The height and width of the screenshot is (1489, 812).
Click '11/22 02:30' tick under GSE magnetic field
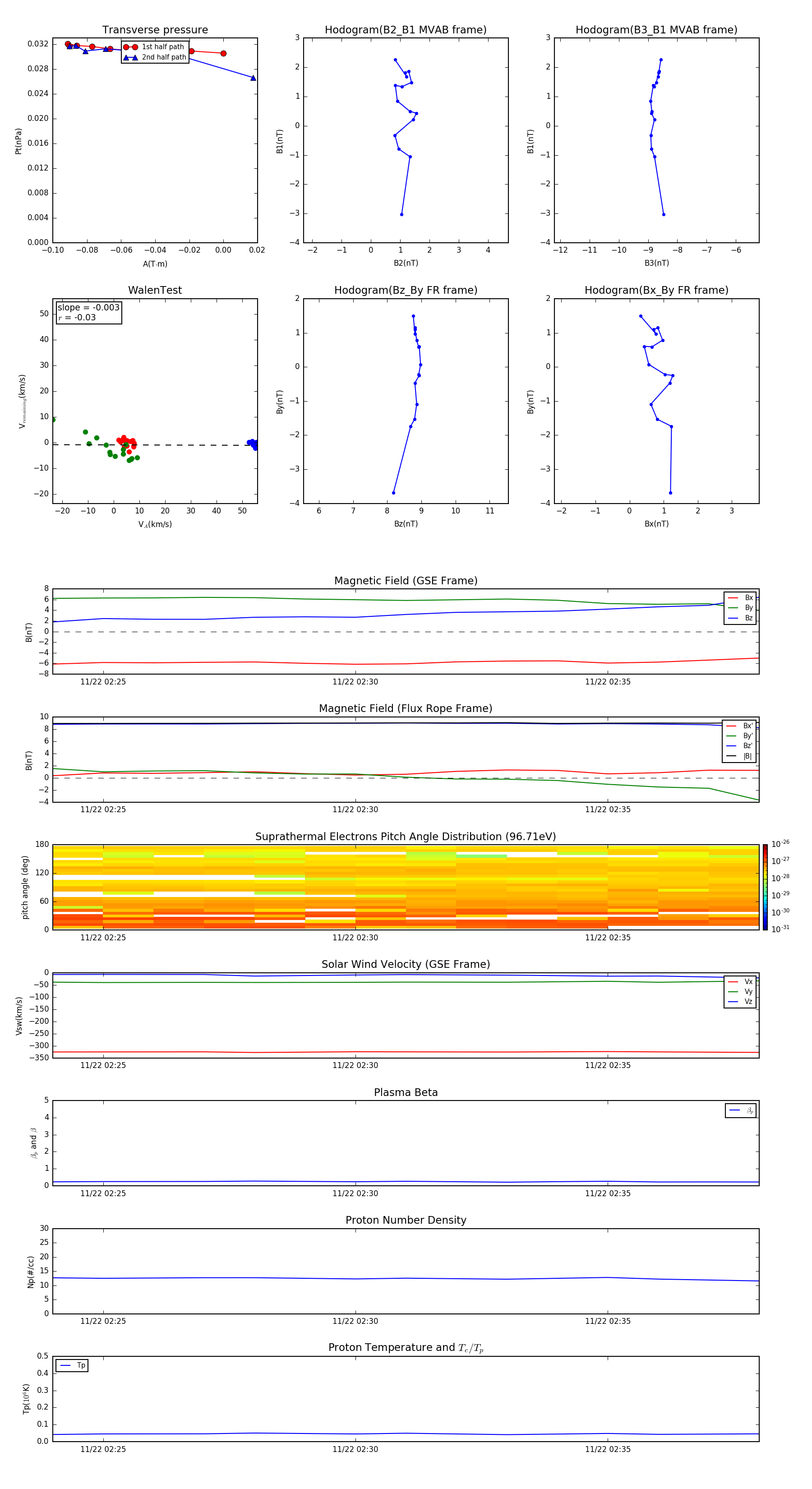tap(355, 682)
